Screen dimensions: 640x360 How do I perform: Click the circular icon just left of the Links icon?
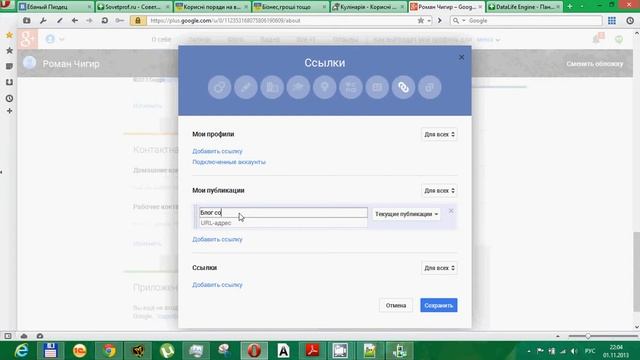377,87
